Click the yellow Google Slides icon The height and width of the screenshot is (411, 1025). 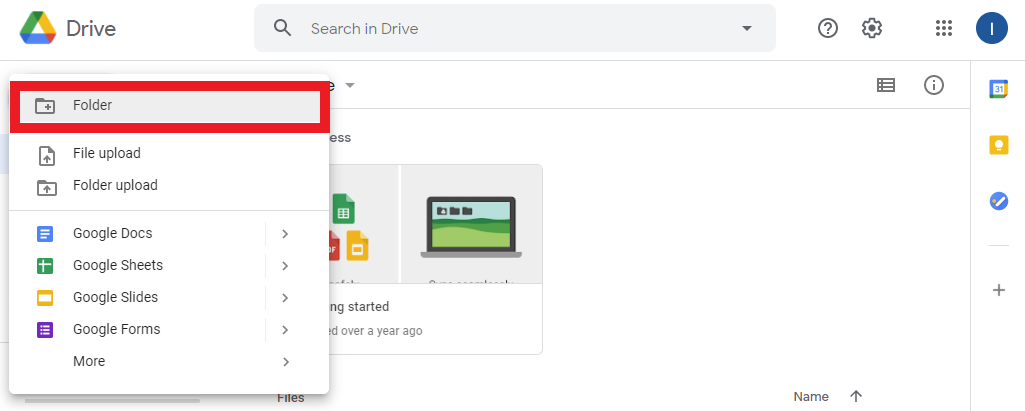tap(44, 298)
